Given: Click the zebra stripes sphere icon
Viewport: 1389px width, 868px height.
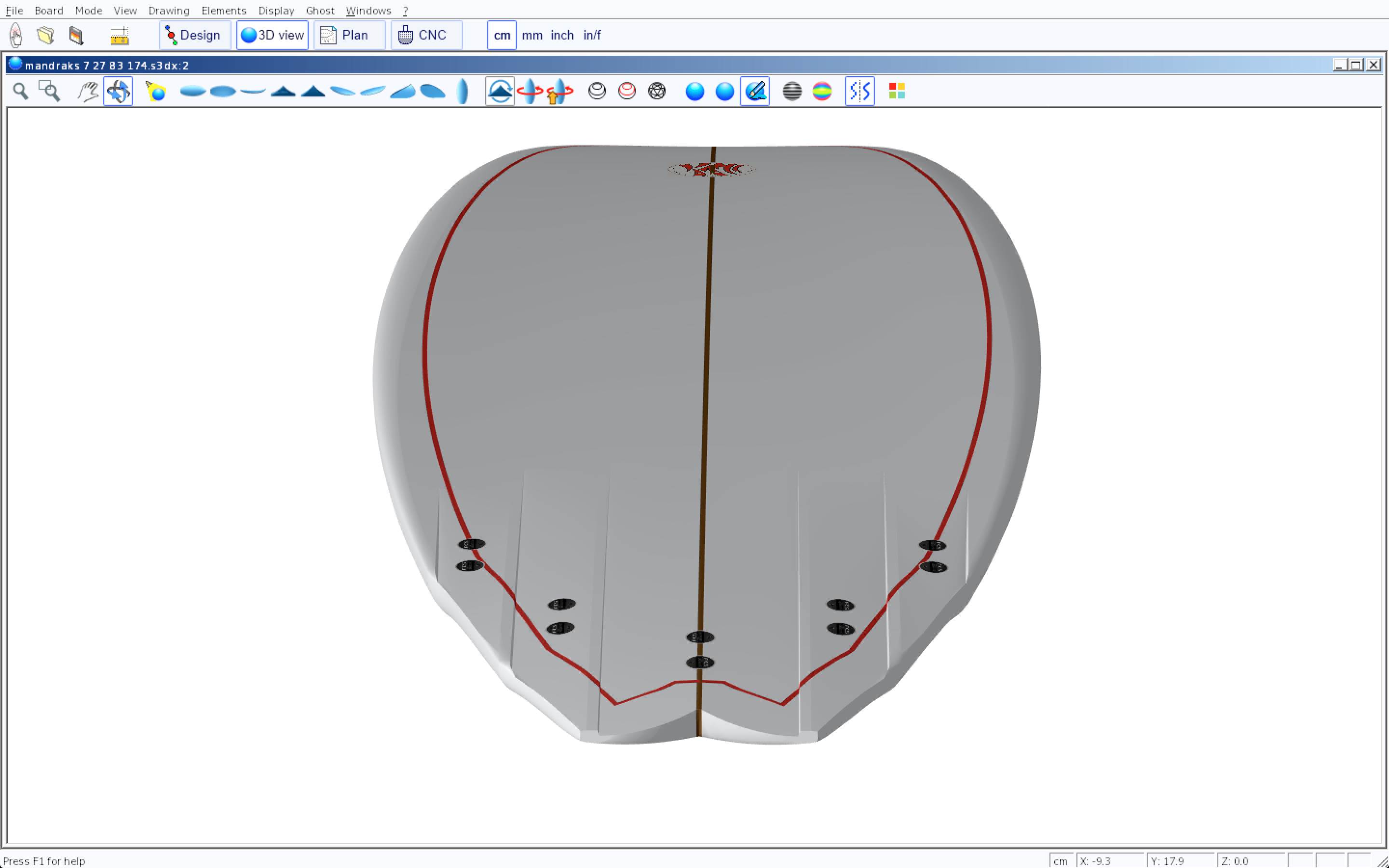Looking at the screenshot, I should 792,91.
